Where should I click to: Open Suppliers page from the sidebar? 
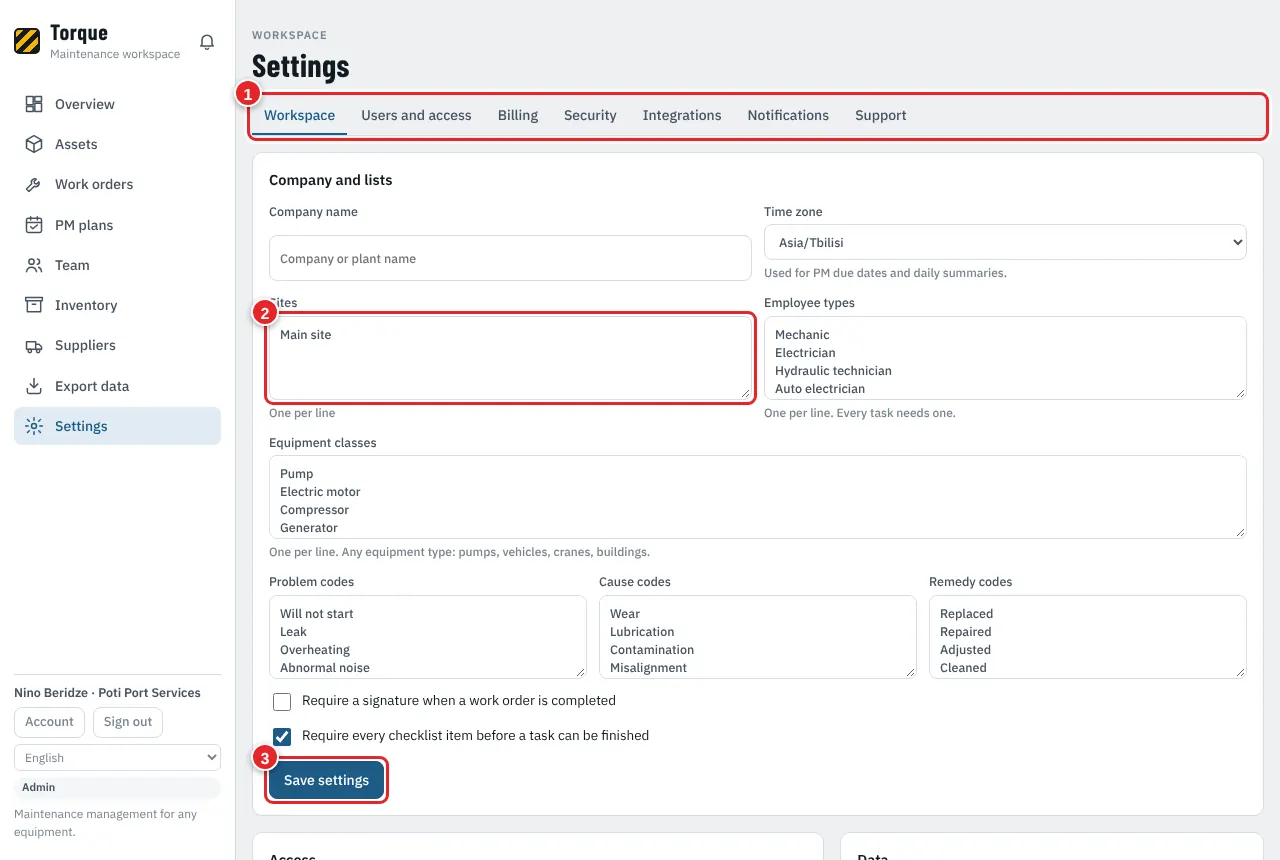[117, 345]
